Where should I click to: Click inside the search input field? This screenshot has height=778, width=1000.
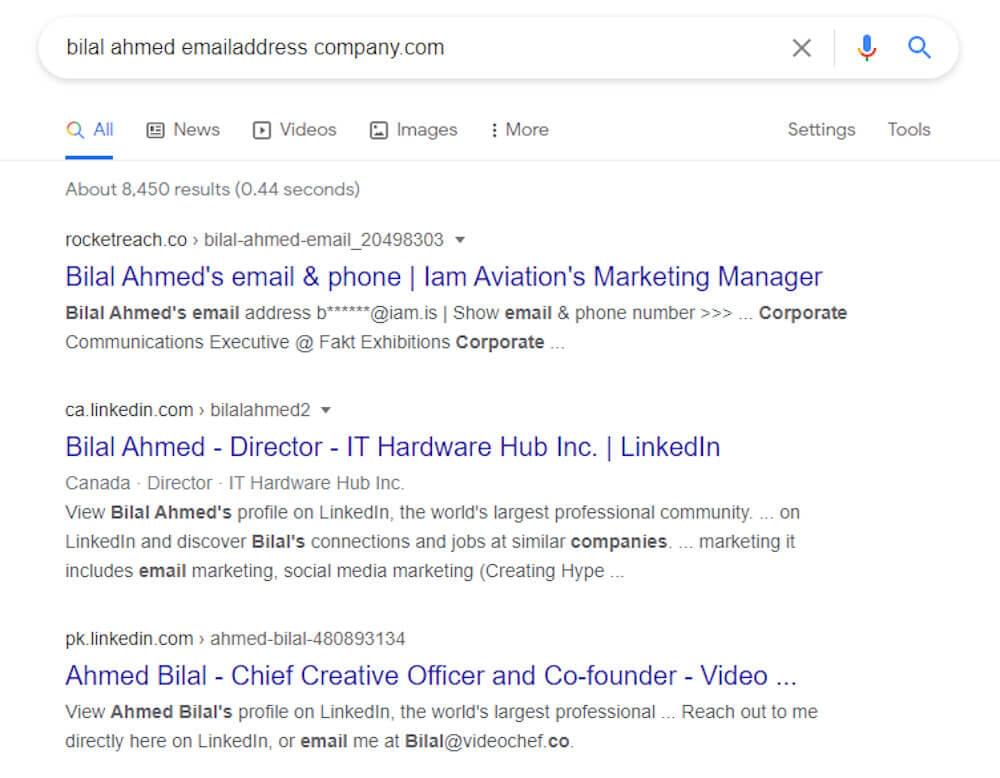(400, 47)
